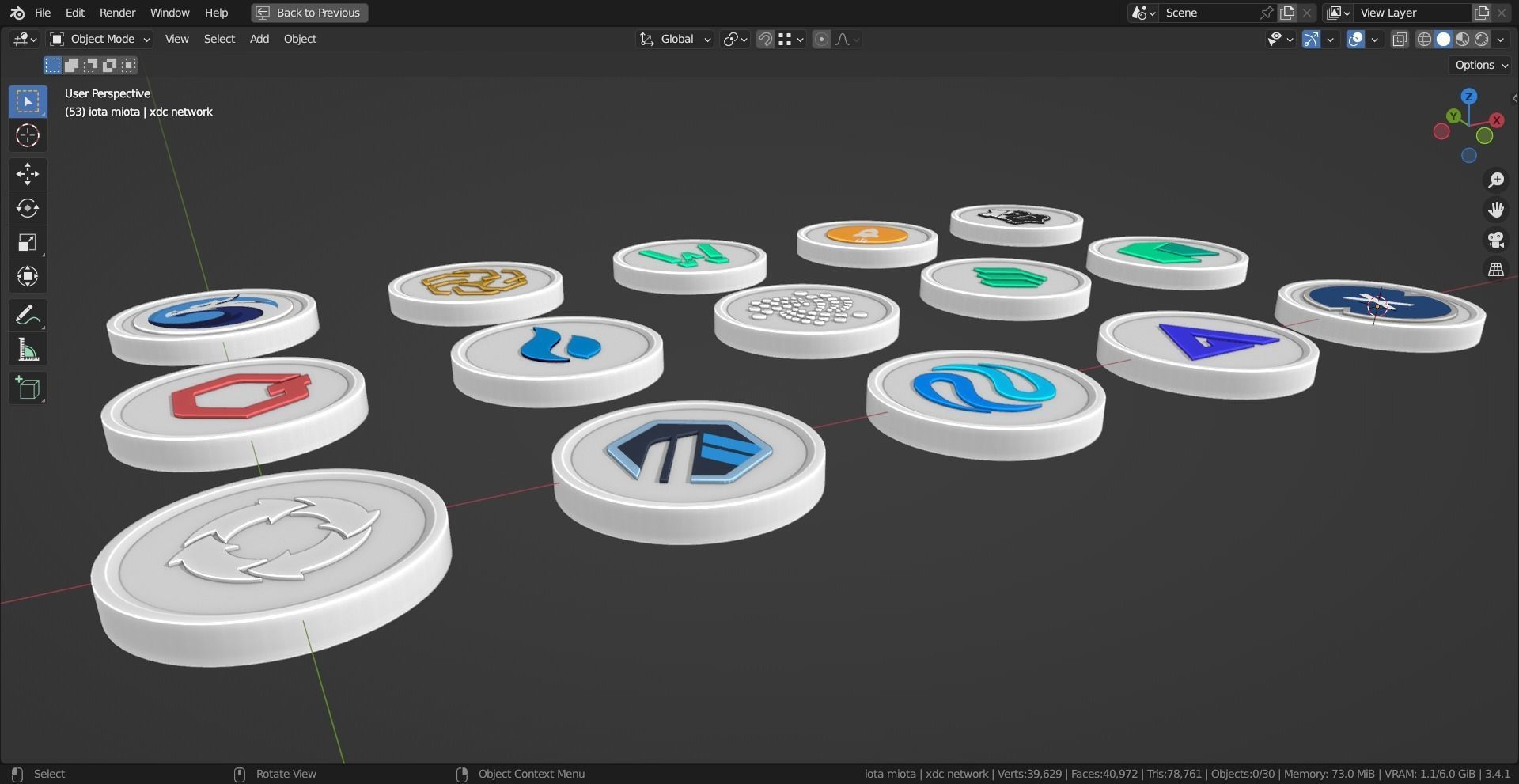Switch perspective/orthographic grid icon
1519x784 pixels.
(x=1495, y=270)
